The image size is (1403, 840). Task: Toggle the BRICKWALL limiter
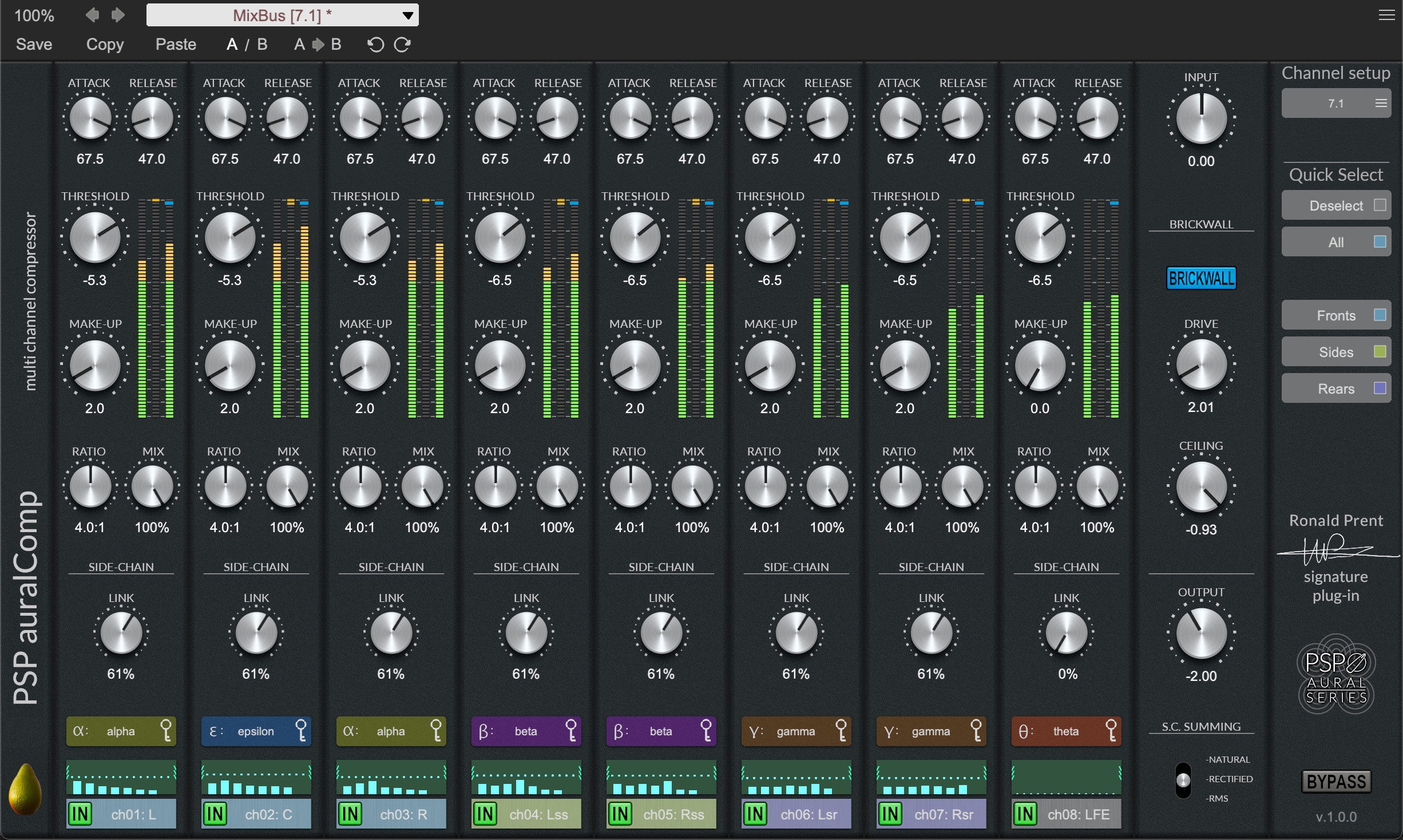click(1200, 279)
